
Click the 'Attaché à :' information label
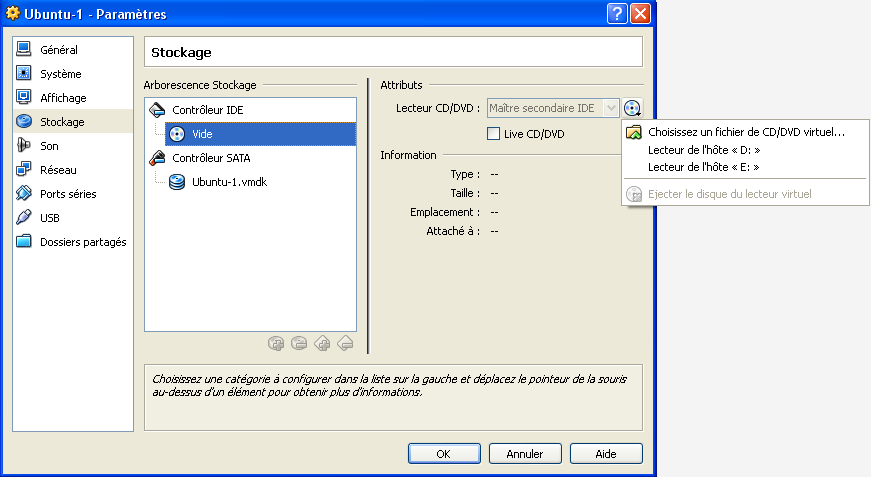pos(453,231)
